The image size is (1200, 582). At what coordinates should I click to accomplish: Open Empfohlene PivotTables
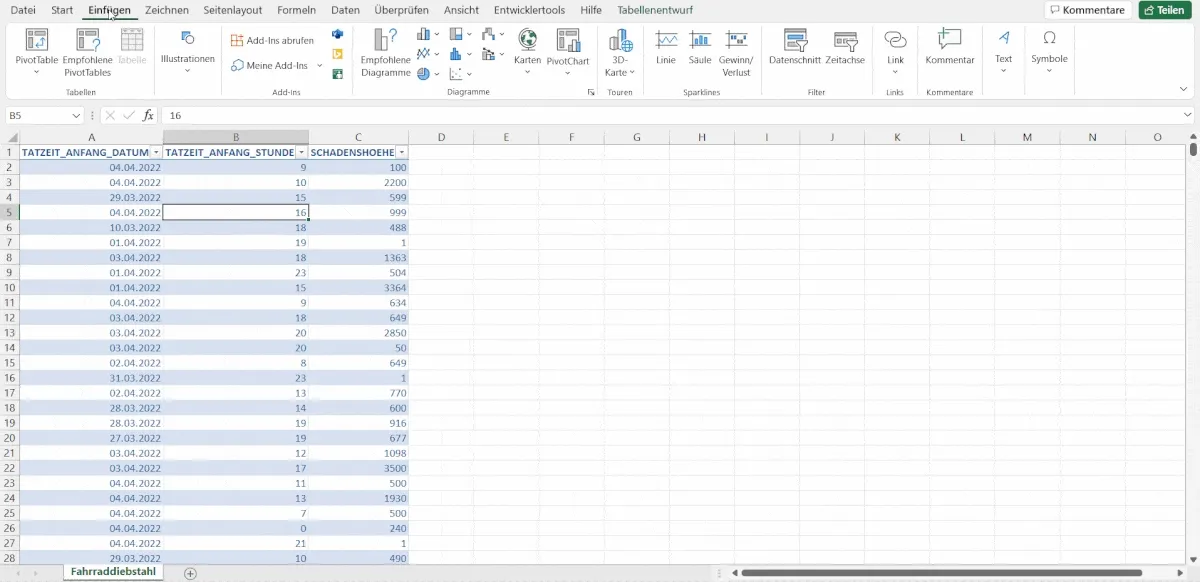tap(88, 52)
